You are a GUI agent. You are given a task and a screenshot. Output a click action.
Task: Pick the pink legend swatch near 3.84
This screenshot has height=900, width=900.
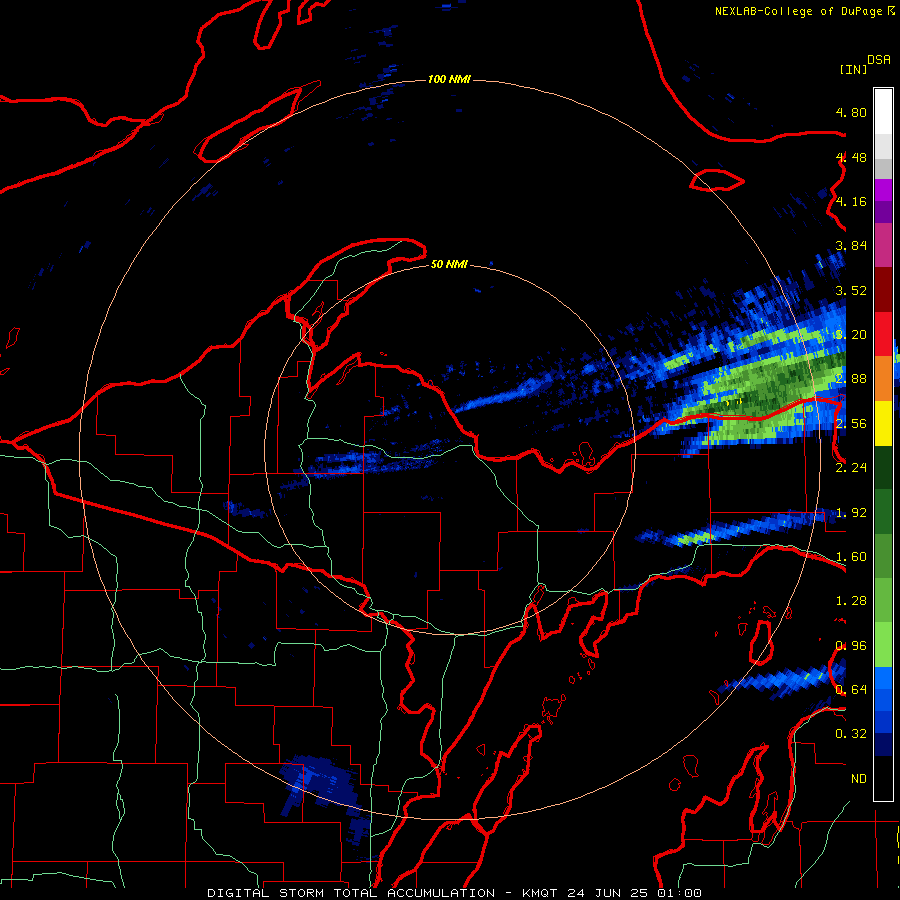point(883,245)
